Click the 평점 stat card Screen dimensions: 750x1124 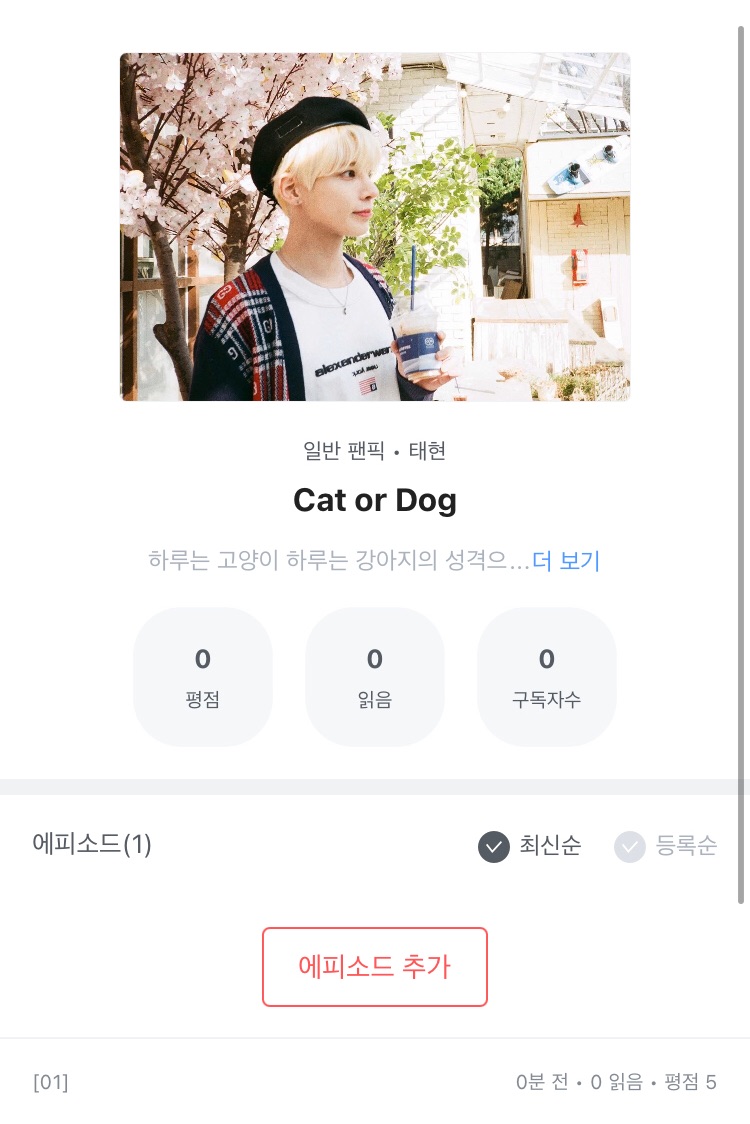pos(203,677)
